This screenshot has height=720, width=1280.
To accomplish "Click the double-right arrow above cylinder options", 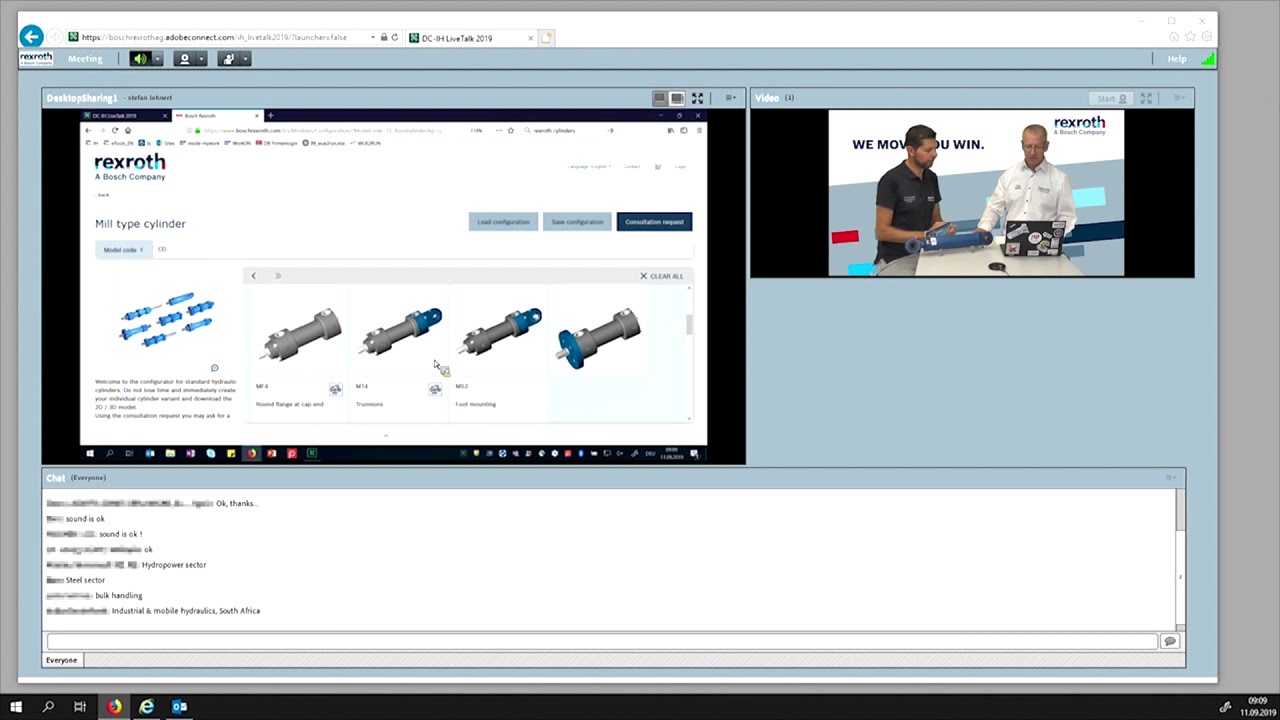I will point(278,276).
